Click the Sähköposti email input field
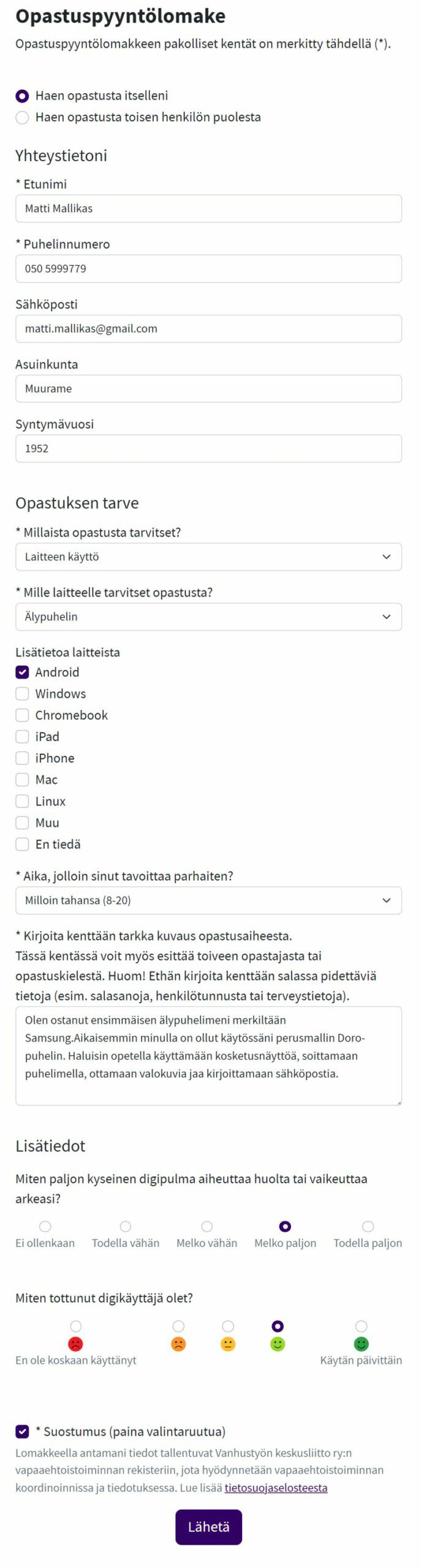Screen dimensions: 421x1568 (208, 328)
